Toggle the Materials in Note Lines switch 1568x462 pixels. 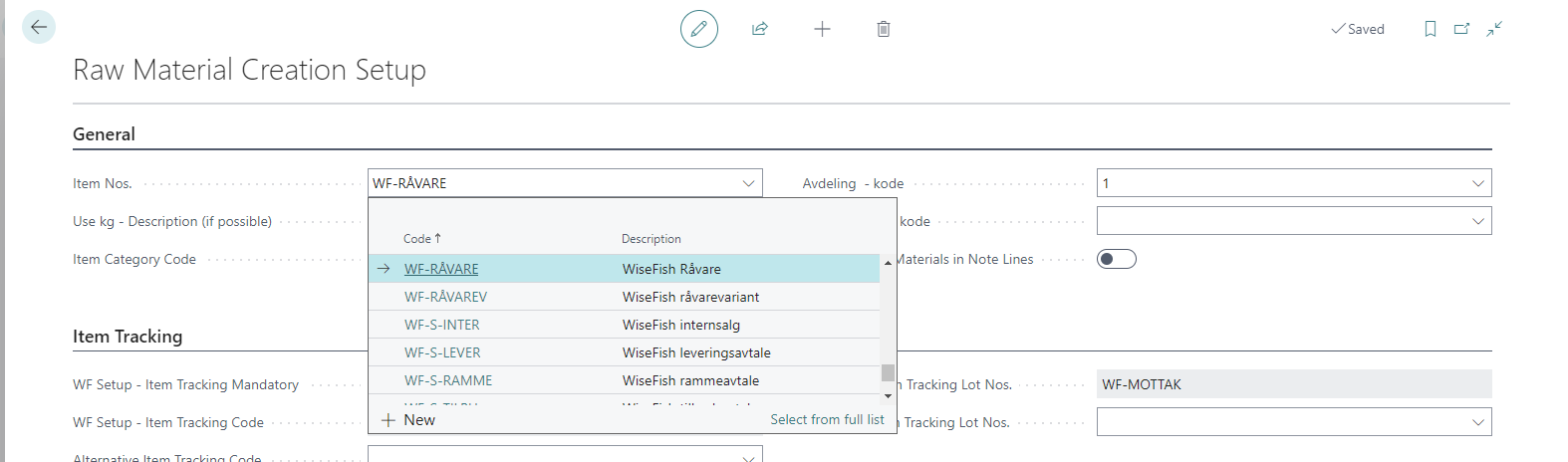1116,259
